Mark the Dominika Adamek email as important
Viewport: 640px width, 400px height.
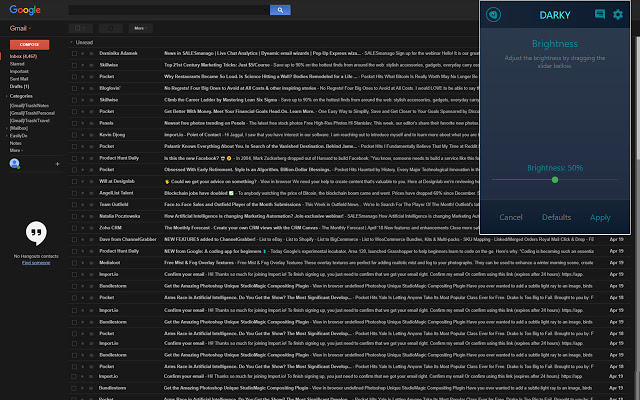pos(91,53)
